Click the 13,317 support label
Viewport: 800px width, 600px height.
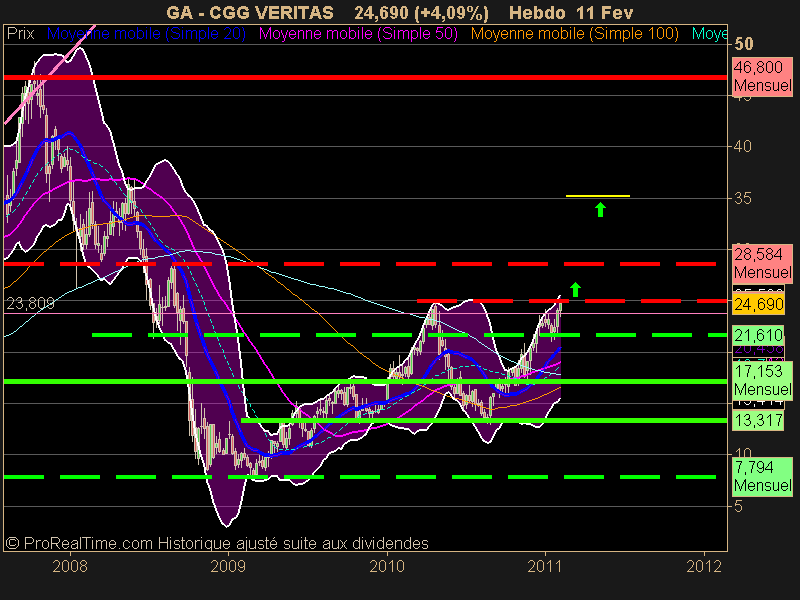[x=758, y=420]
